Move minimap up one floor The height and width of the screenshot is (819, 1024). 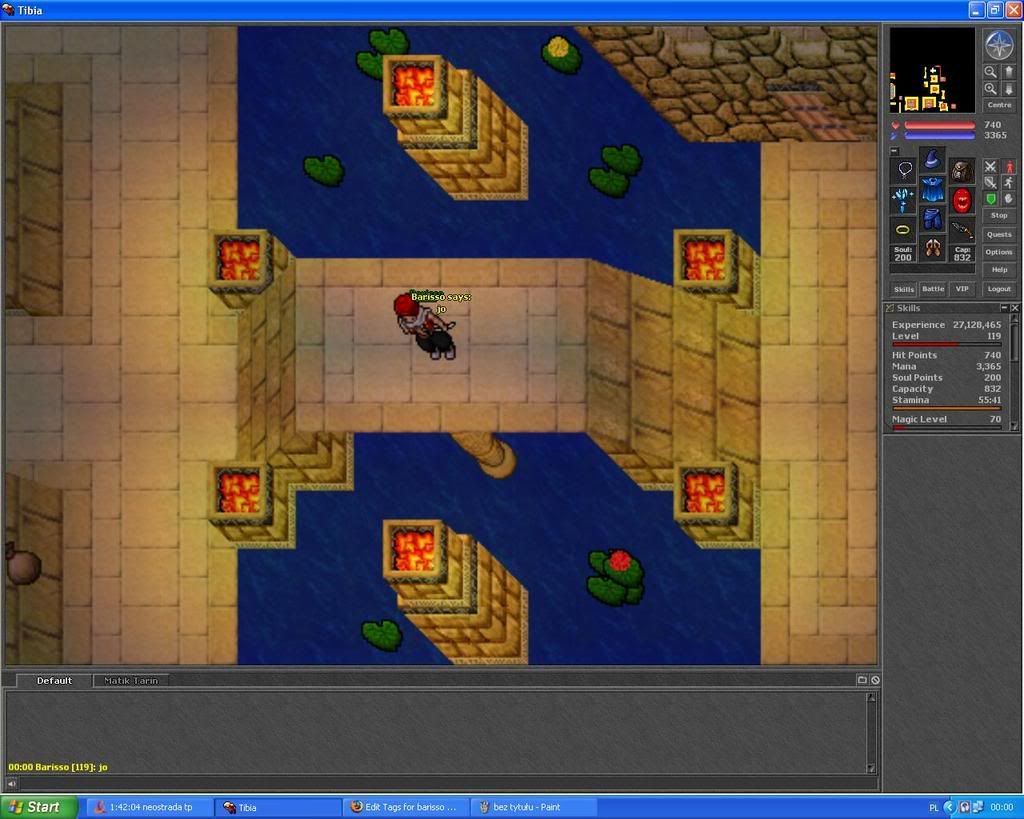coord(1008,72)
